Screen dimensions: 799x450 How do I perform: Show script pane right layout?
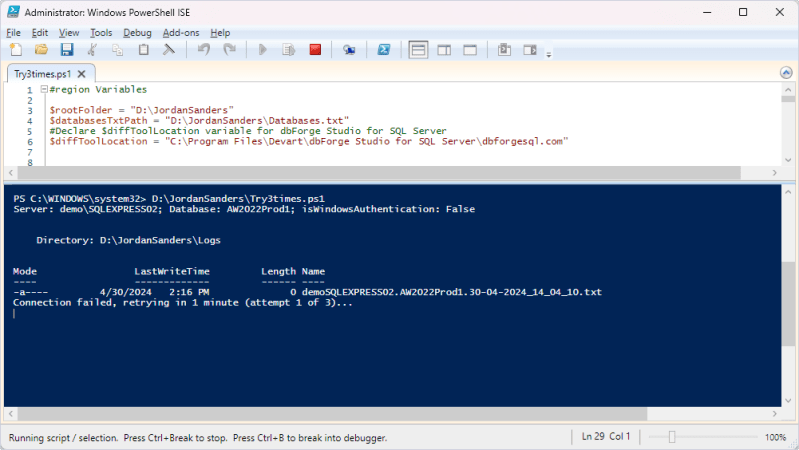point(444,50)
